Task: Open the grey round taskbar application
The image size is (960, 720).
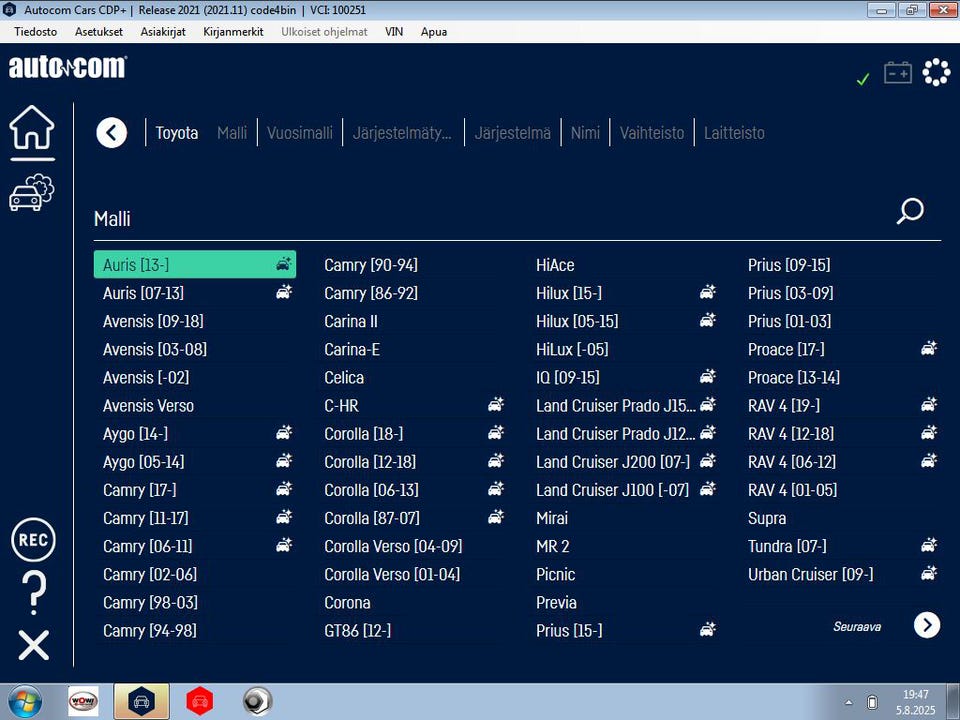Action: pos(257,701)
